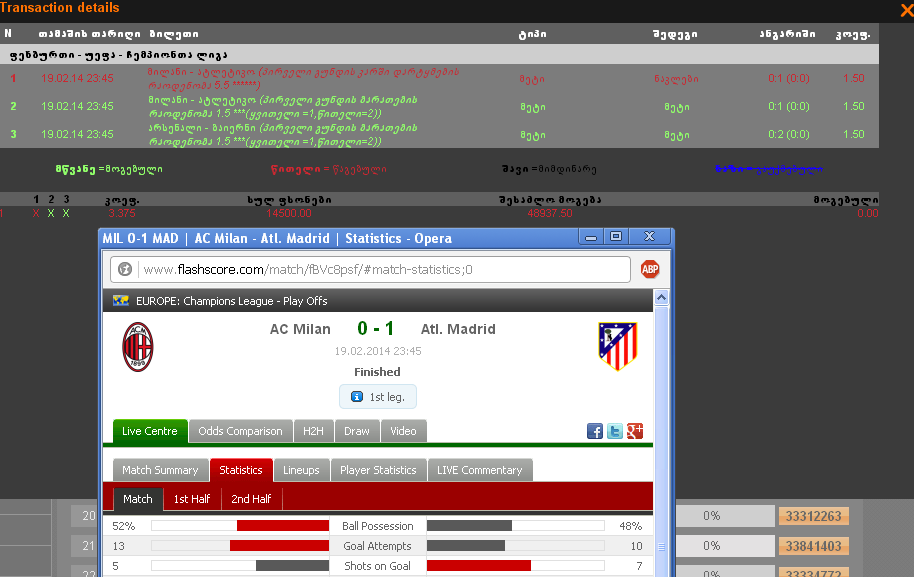Screen dimensions: 914x577
Task: Click the blue strikethrough legend text
Action: tap(769, 169)
